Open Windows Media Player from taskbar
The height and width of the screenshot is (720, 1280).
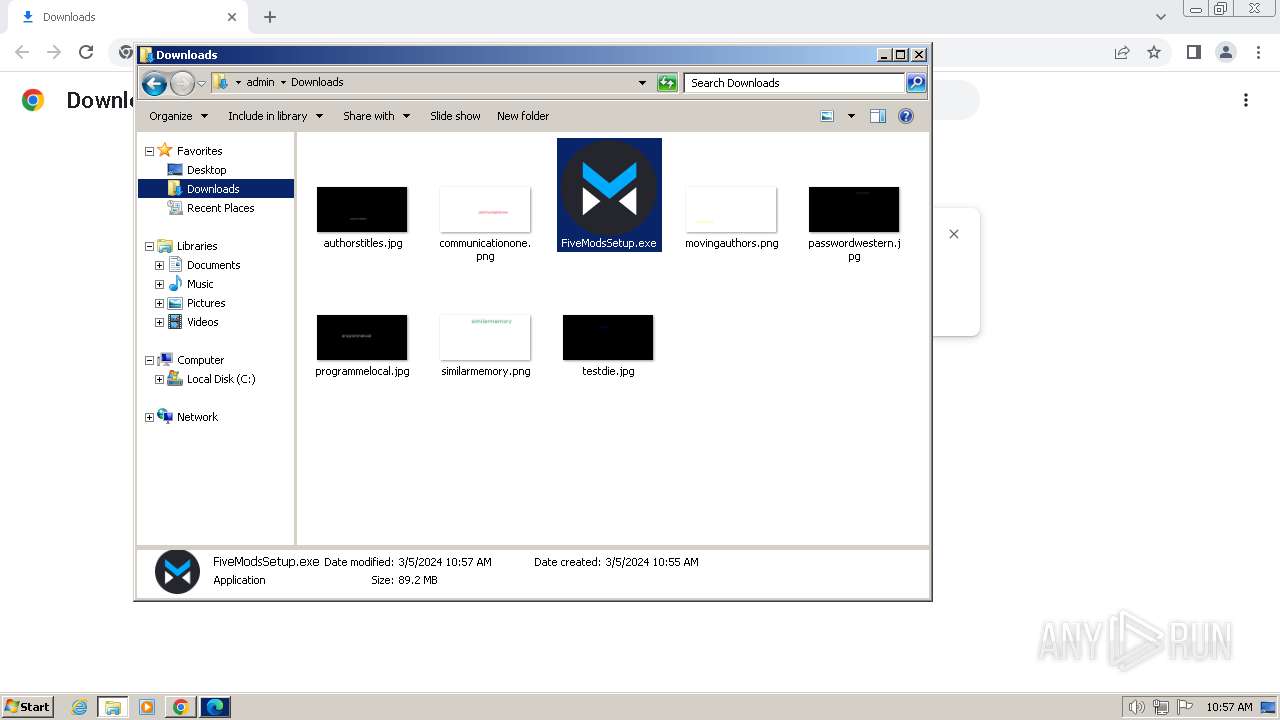[x=147, y=707]
